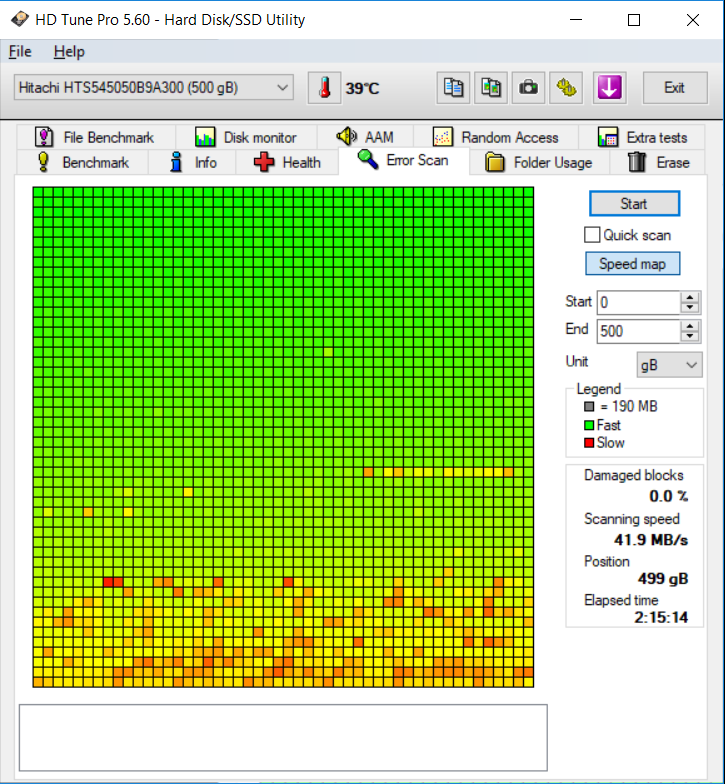The height and width of the screenshot is (784, 725).
Task: Open the File menu
Action: 20,52
